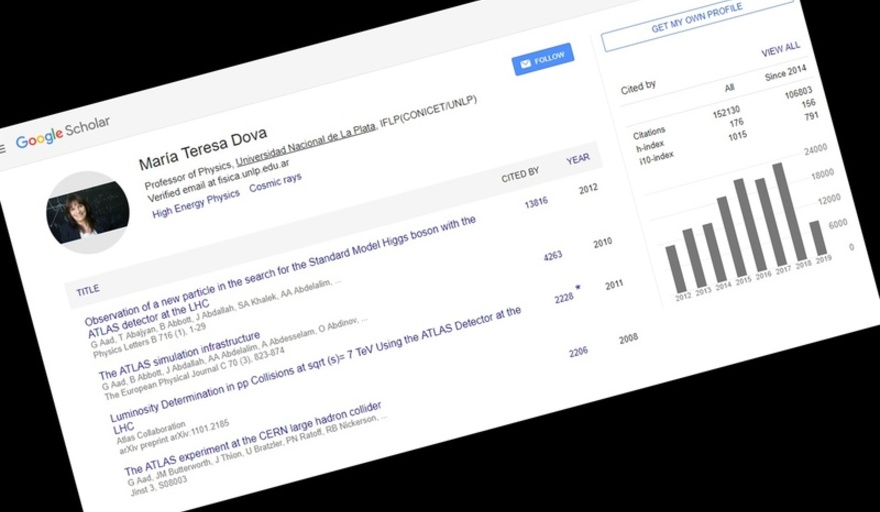This screenshot has width=880, height=512.
Task: Open The ATLAS simulation infrastructure paper
Action: pyautogui.click(x=180, y=355)
